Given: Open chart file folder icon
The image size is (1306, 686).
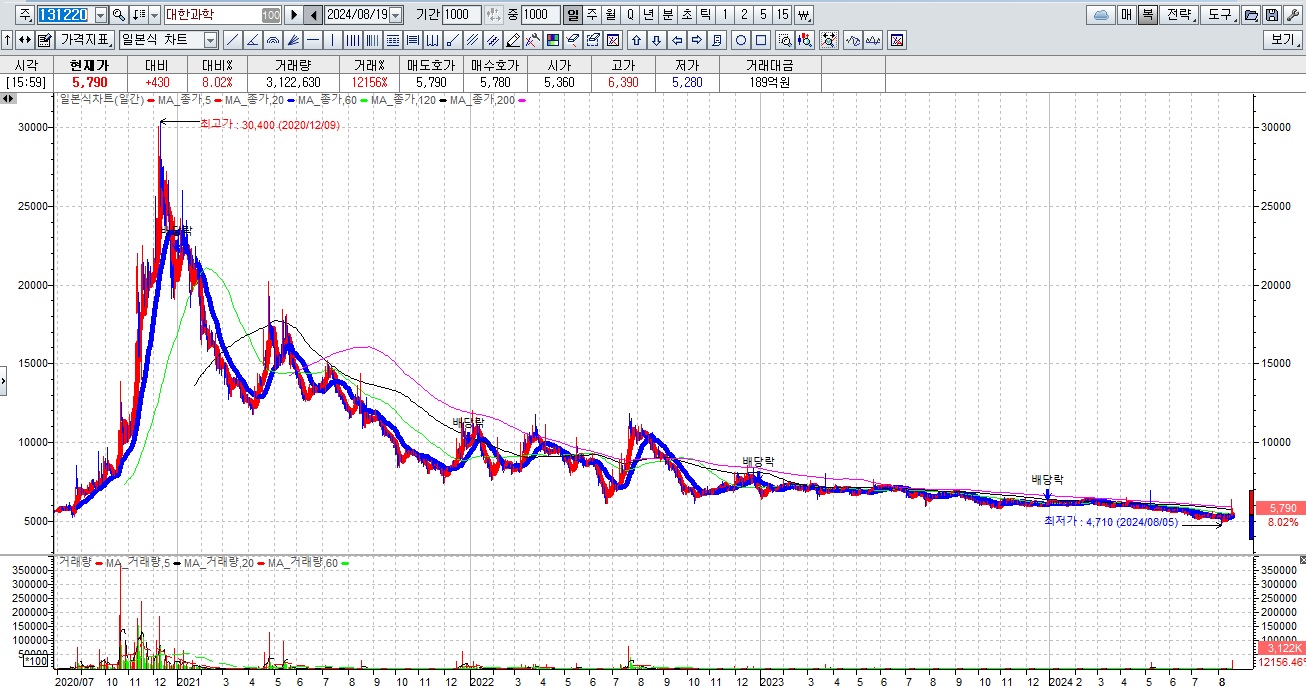Looking at the screenshot, I should point(1250,15).
